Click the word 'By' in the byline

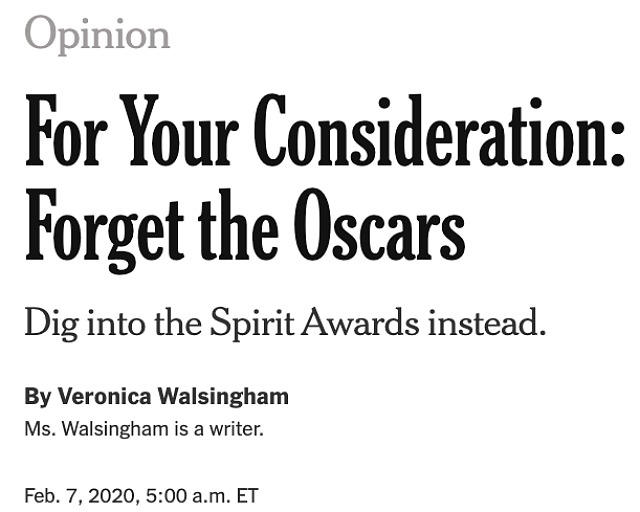click(x=38, y=397)
